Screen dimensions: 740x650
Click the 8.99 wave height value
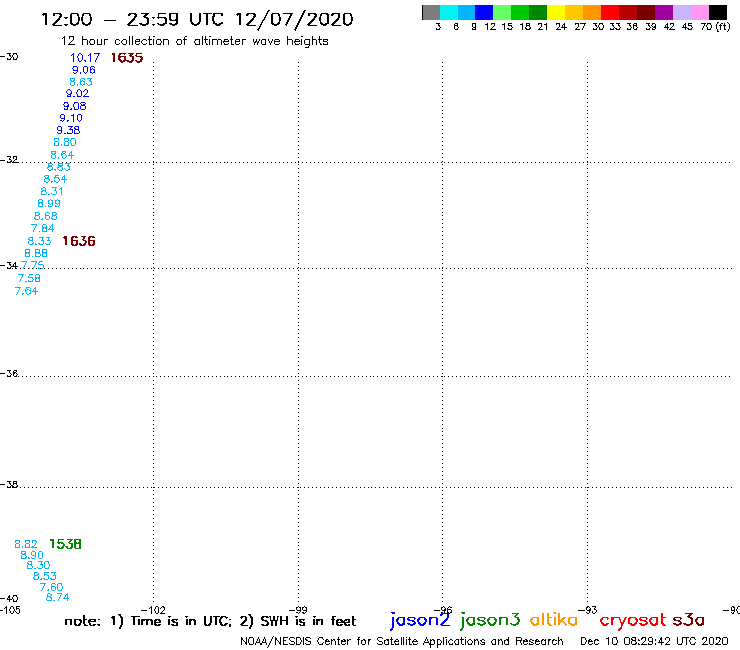point(49,203)
